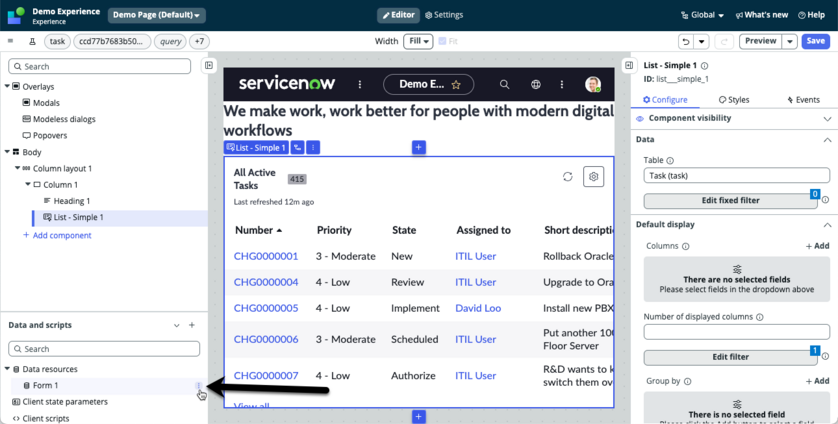Click the David Loo assigned-to link
This screenshot has height=424, width=838.
click(478, 308)
